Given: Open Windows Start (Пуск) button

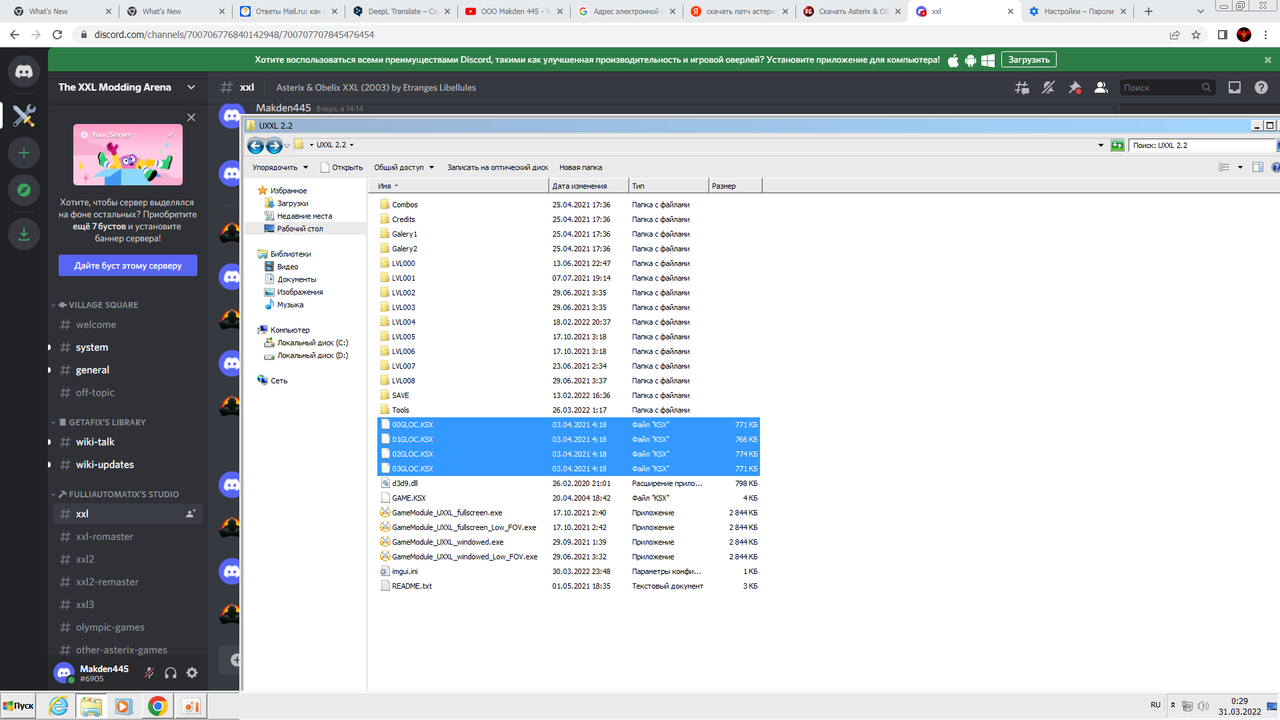Looking at the screenshot, I should [19, 706].
